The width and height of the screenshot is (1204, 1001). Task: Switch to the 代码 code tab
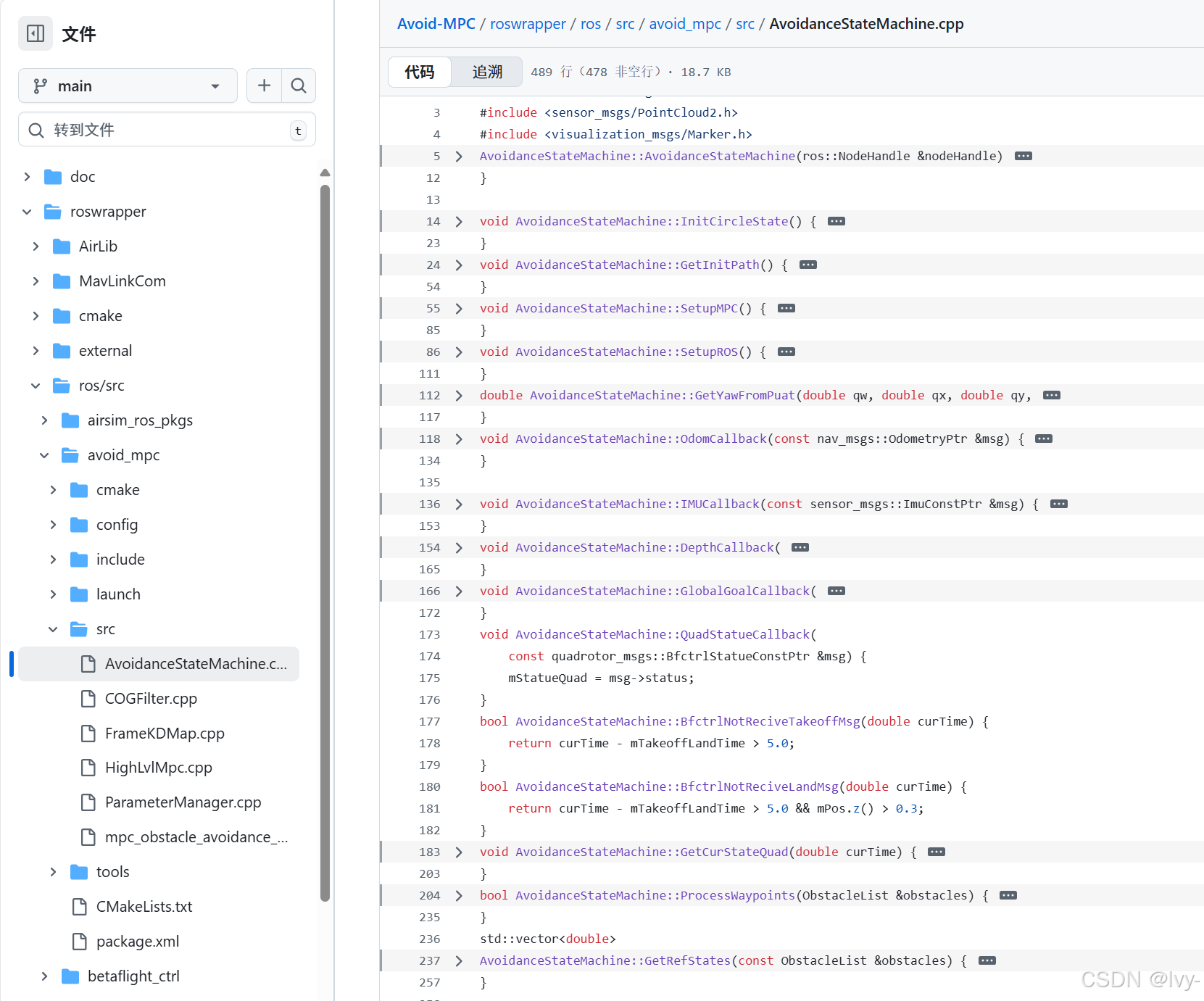coord(420,72)
